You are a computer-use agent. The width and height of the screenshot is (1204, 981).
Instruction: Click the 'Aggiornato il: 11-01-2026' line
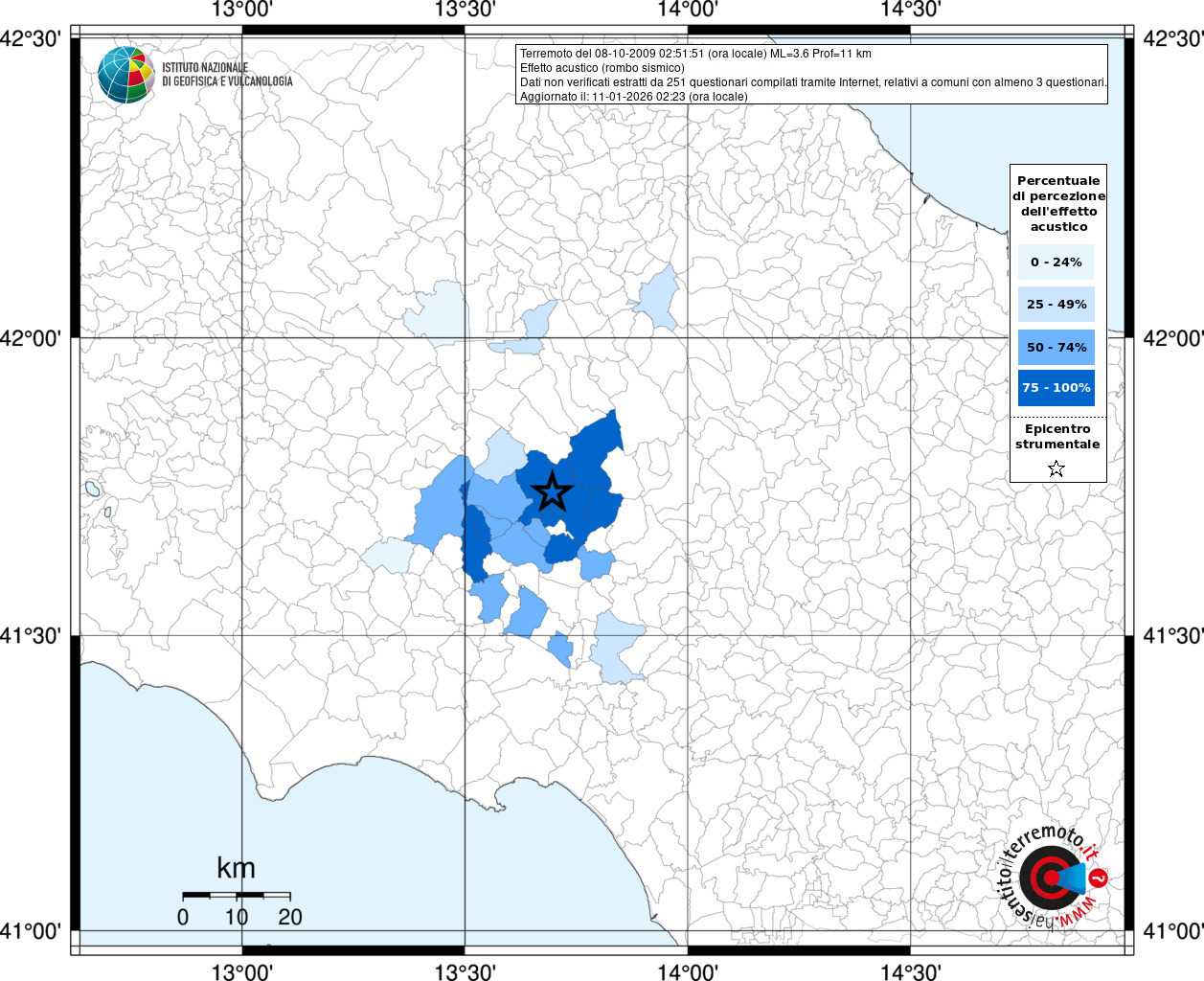click(634, 97)
